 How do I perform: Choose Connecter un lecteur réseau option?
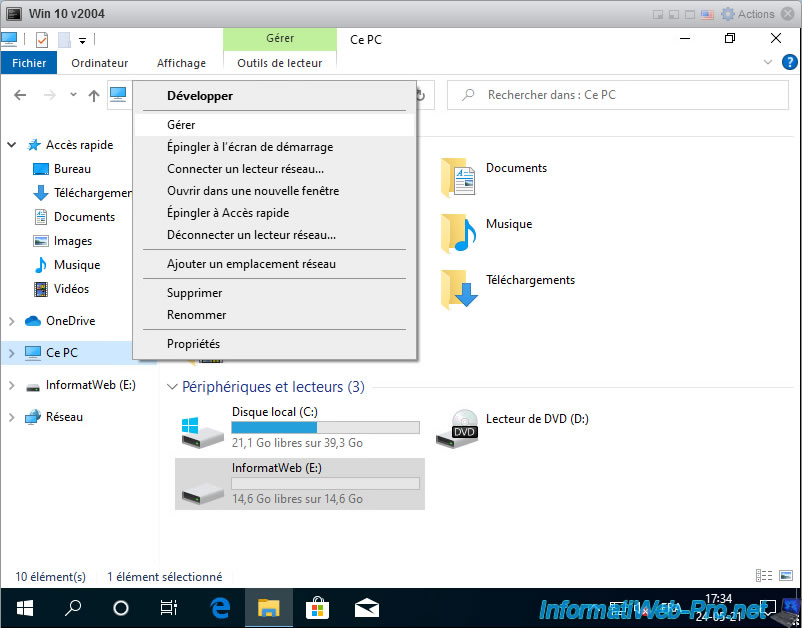(245, 169)
